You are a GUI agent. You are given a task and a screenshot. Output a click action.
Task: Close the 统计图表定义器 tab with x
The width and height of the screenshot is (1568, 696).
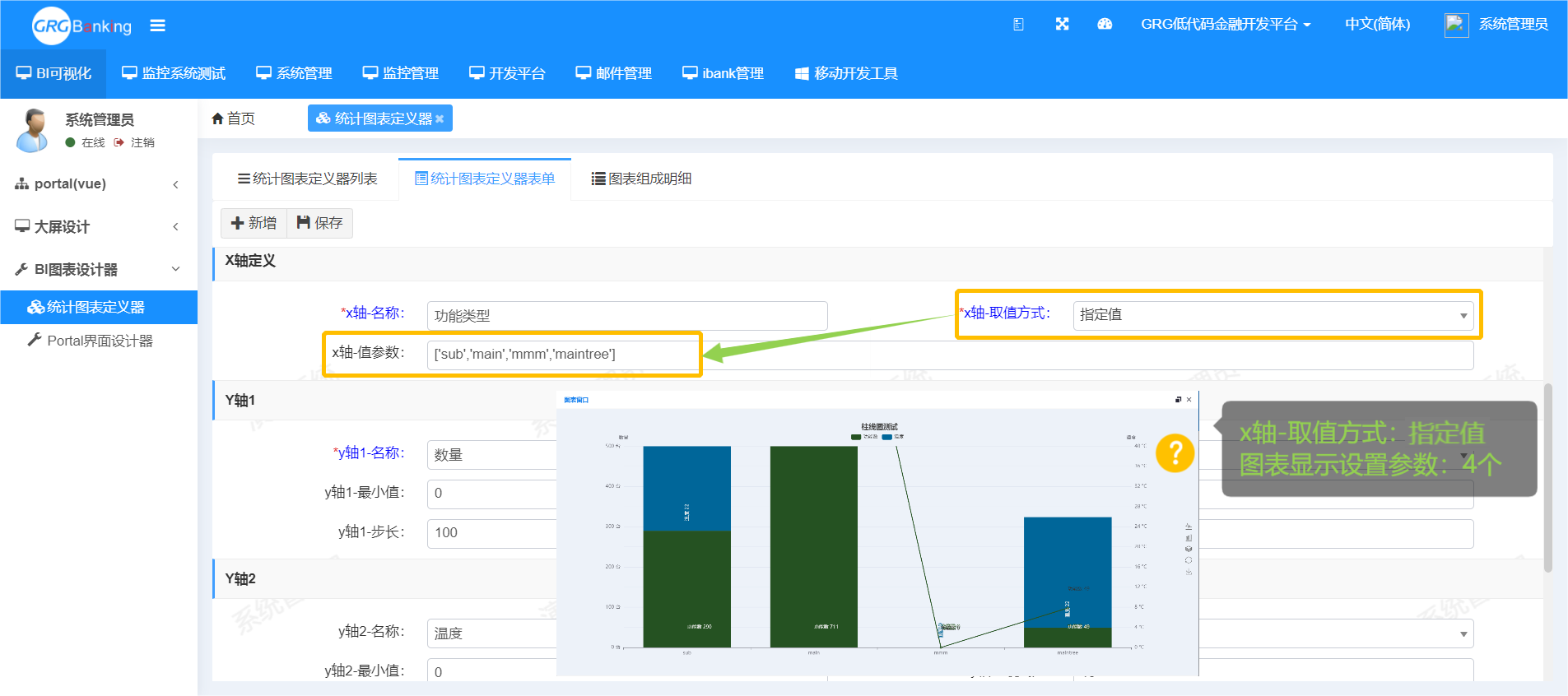[440, 119]
